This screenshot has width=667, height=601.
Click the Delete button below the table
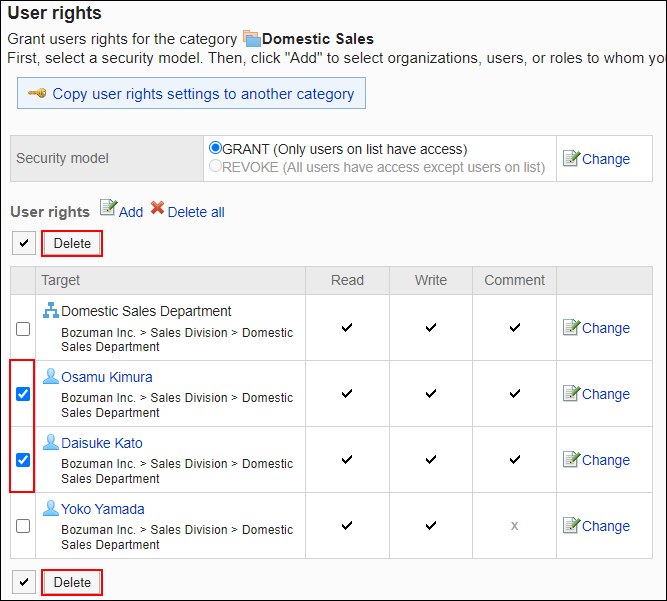tap(72, 582)
